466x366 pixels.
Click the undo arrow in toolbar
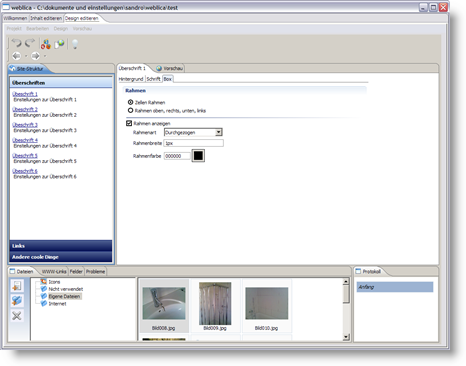pyautogui.click(x=16, y=43)
